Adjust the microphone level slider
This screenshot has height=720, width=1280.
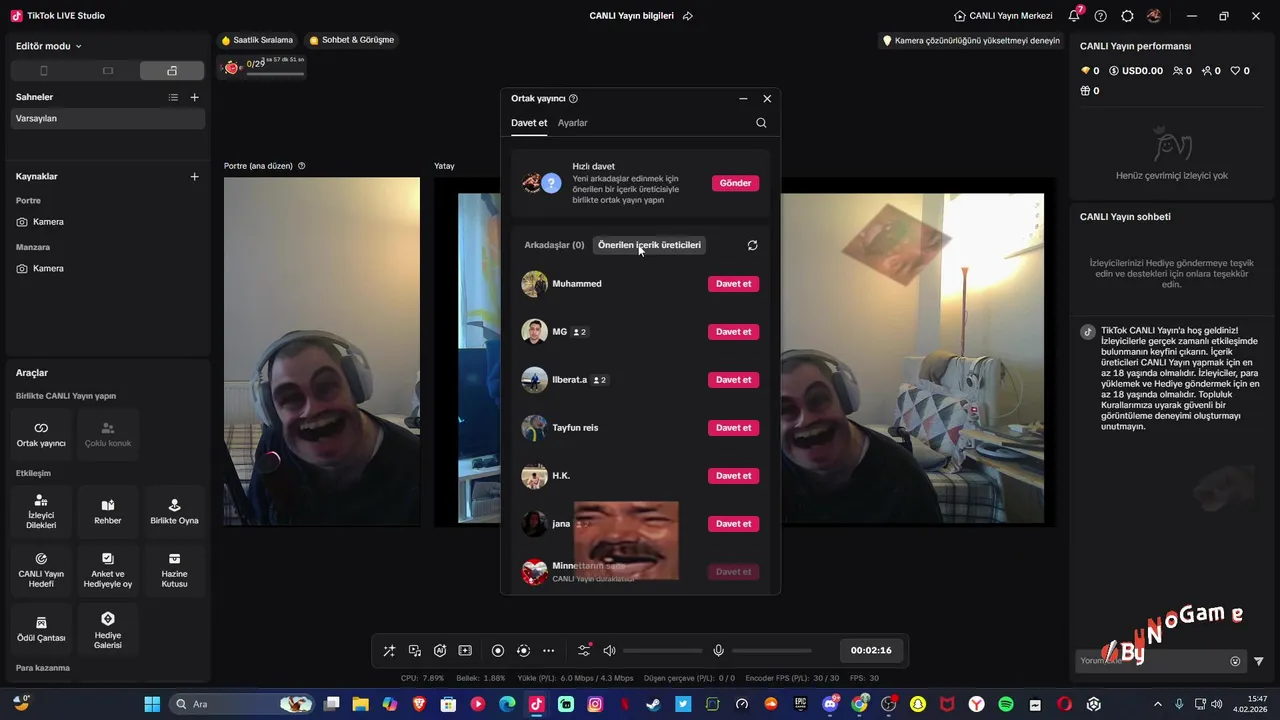click(x=772, y=651)
